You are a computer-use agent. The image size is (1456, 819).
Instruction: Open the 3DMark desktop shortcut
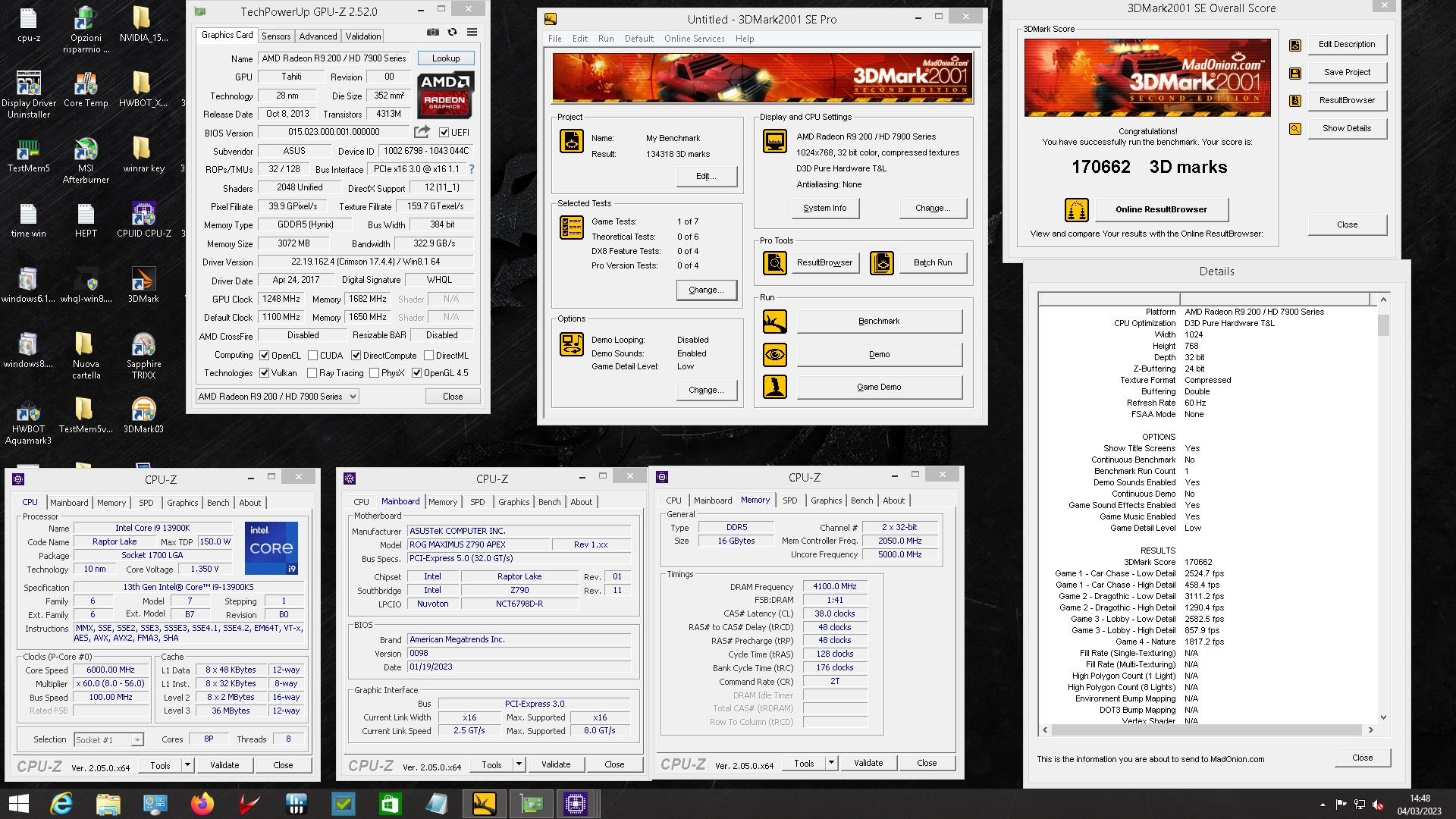[x=143, y=285]
